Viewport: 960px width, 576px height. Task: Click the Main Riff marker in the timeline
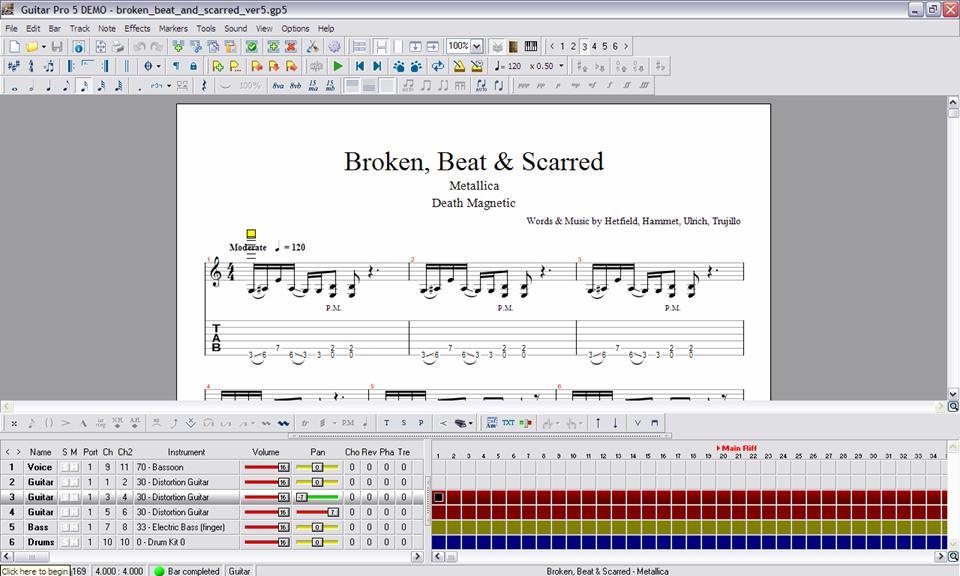[735, 448]
